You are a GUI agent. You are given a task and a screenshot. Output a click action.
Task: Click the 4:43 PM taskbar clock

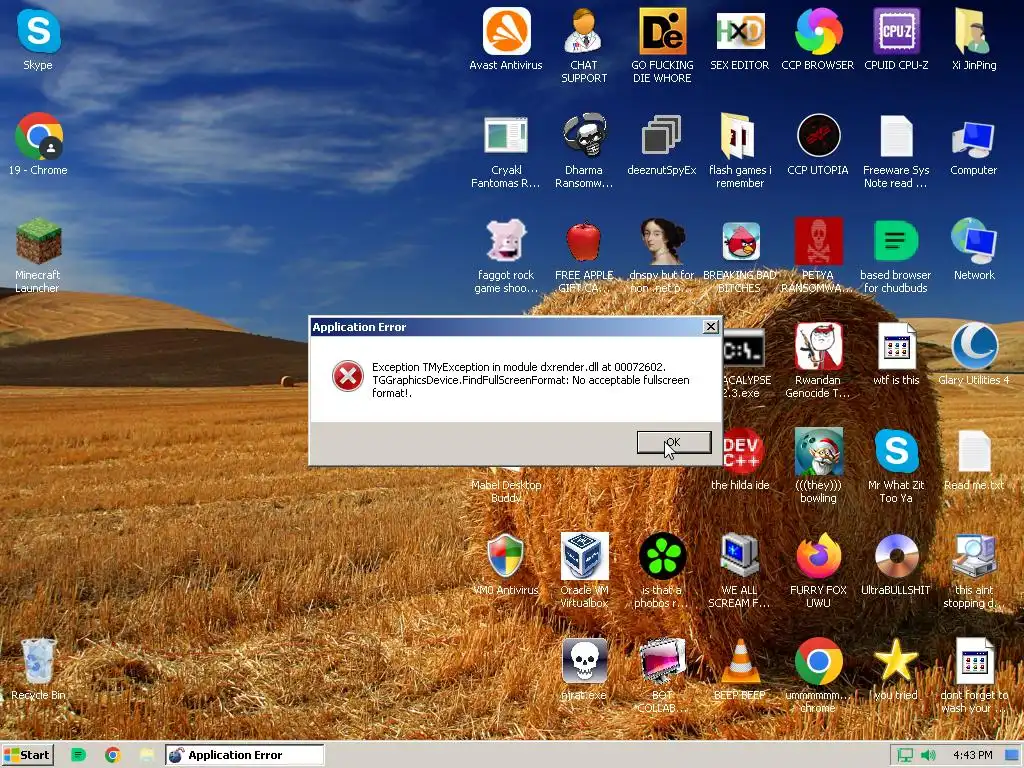click(x=972, y=756)
